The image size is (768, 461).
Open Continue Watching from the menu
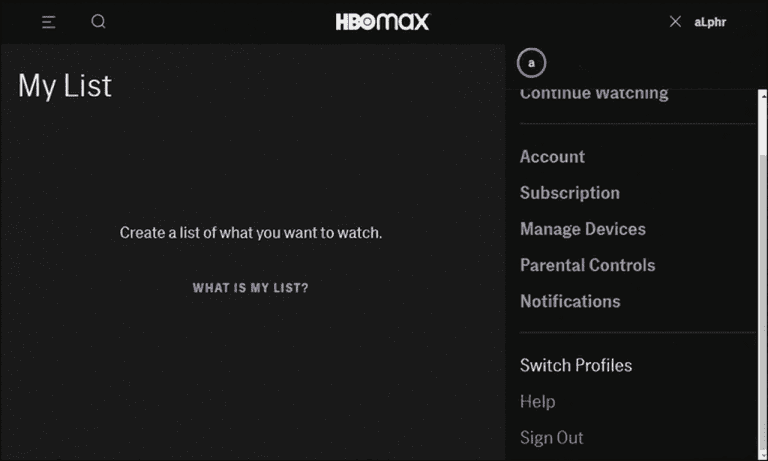tap(594, 94)
